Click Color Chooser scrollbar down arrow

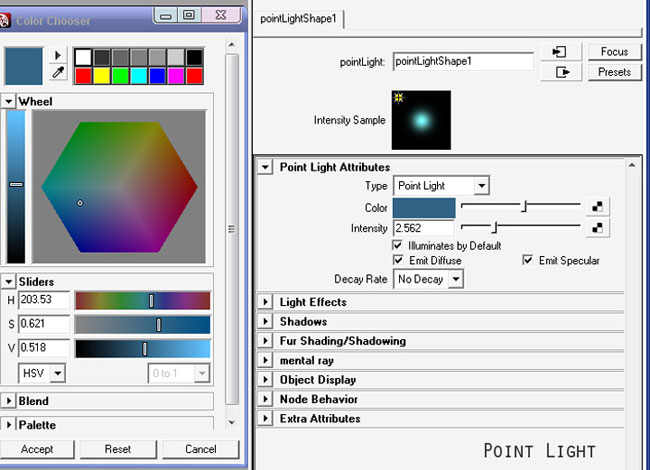pyautogui.click(x=232, y=422)
